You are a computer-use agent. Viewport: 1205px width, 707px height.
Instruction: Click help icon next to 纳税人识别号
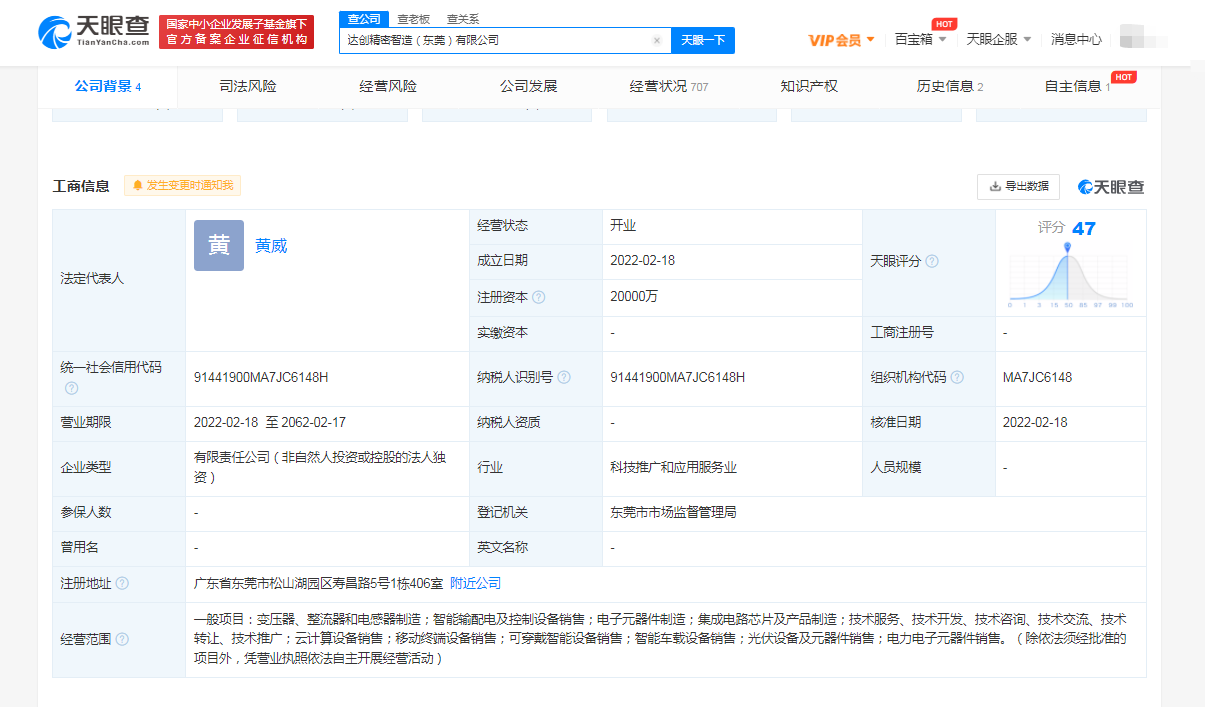tap(564, 377)
